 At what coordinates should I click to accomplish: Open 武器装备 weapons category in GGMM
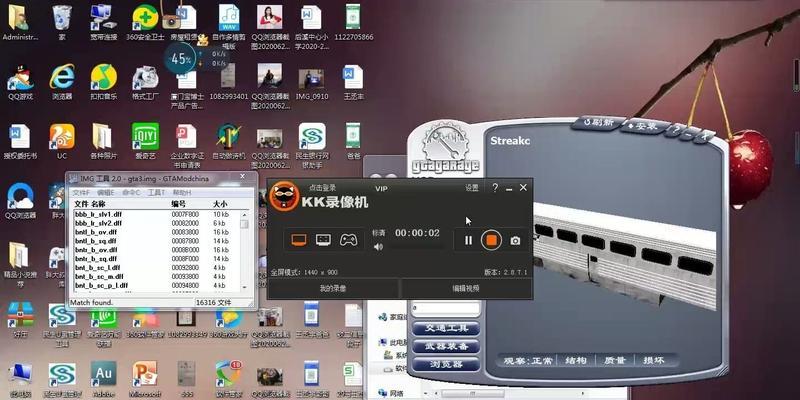coord(446,346)
